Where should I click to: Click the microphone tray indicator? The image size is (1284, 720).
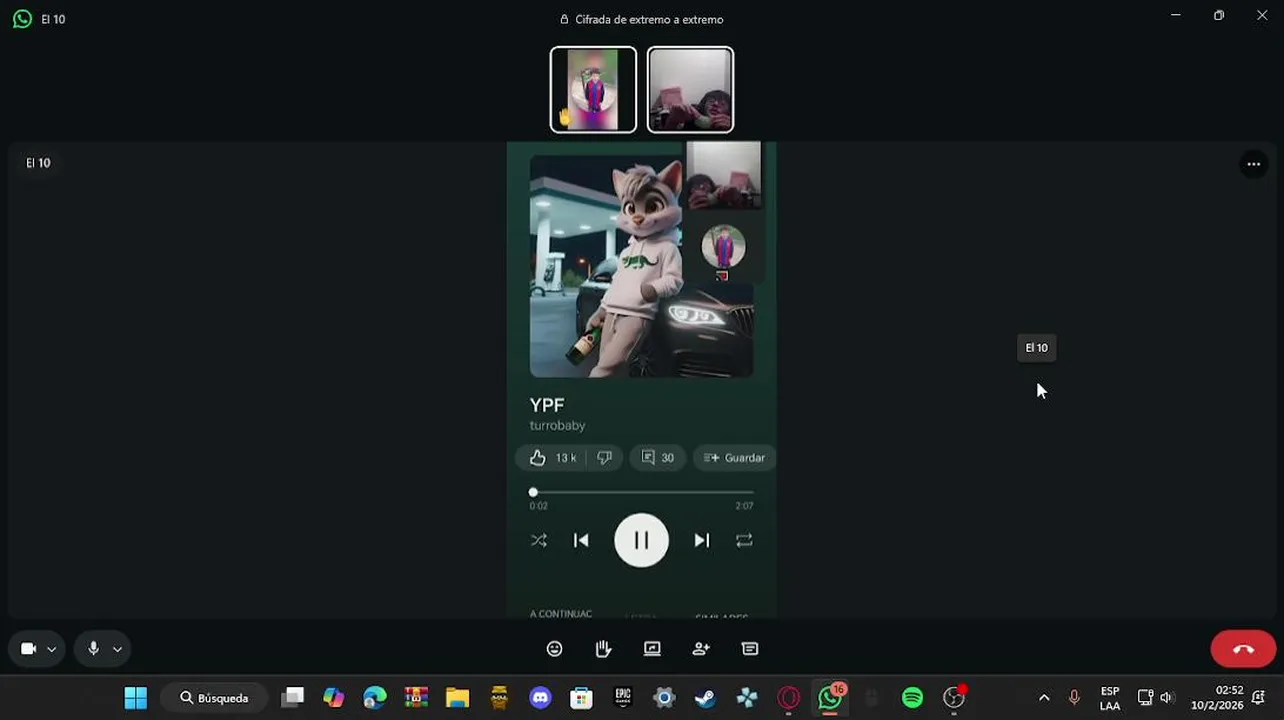(1074, 698)
